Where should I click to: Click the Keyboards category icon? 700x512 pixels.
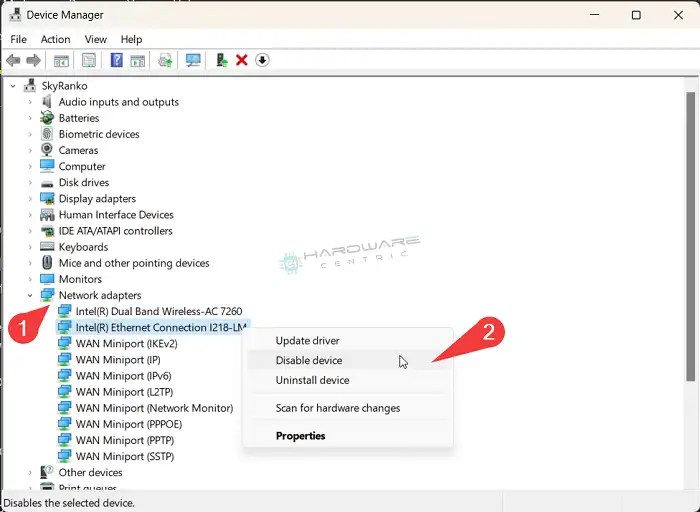pyautogui.click(x=47, y=246)
